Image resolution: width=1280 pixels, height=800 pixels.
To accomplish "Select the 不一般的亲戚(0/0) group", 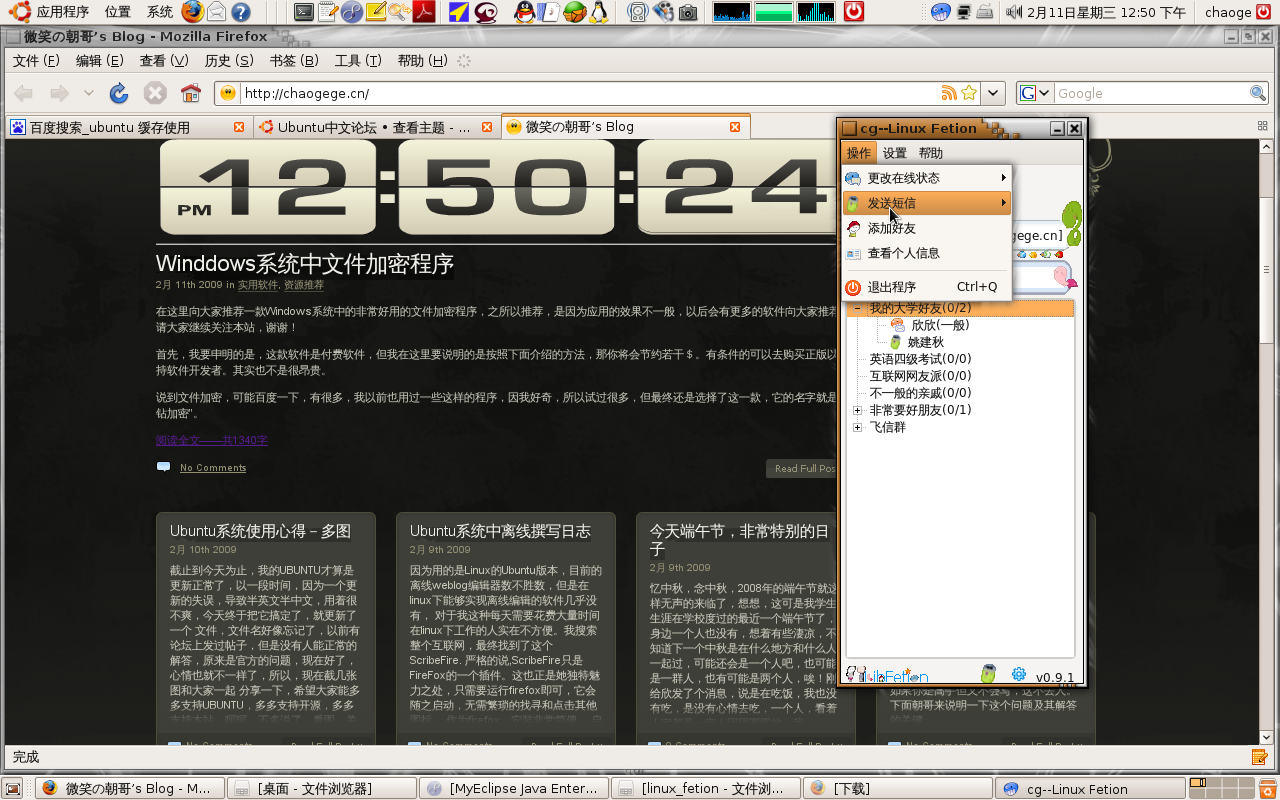I will 920,393.
